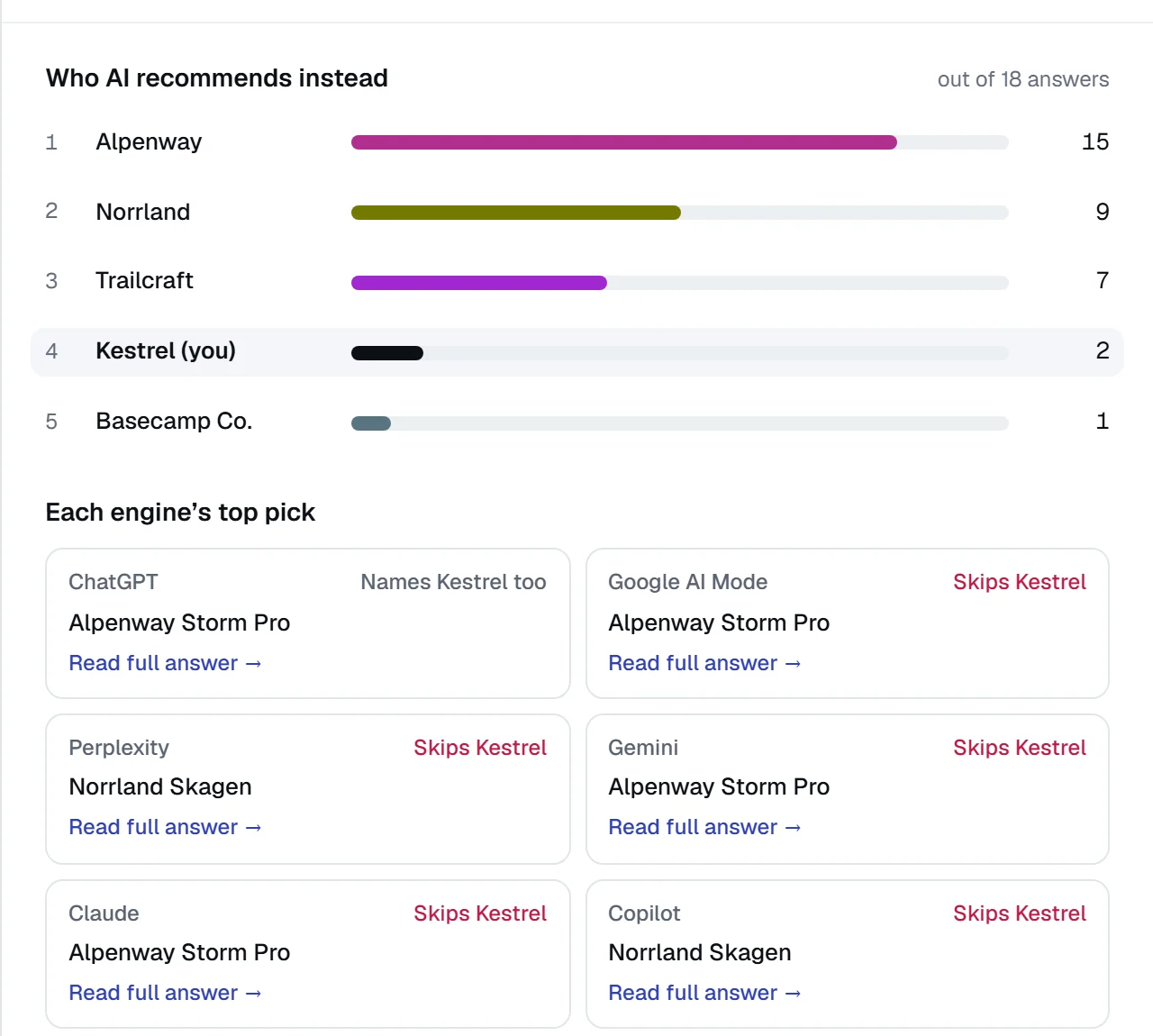Image resolution: width=1153 pixels, height=1036 pixels.
Task: Select the Alpenway competitor name
Action: click(x=149, y=142)
